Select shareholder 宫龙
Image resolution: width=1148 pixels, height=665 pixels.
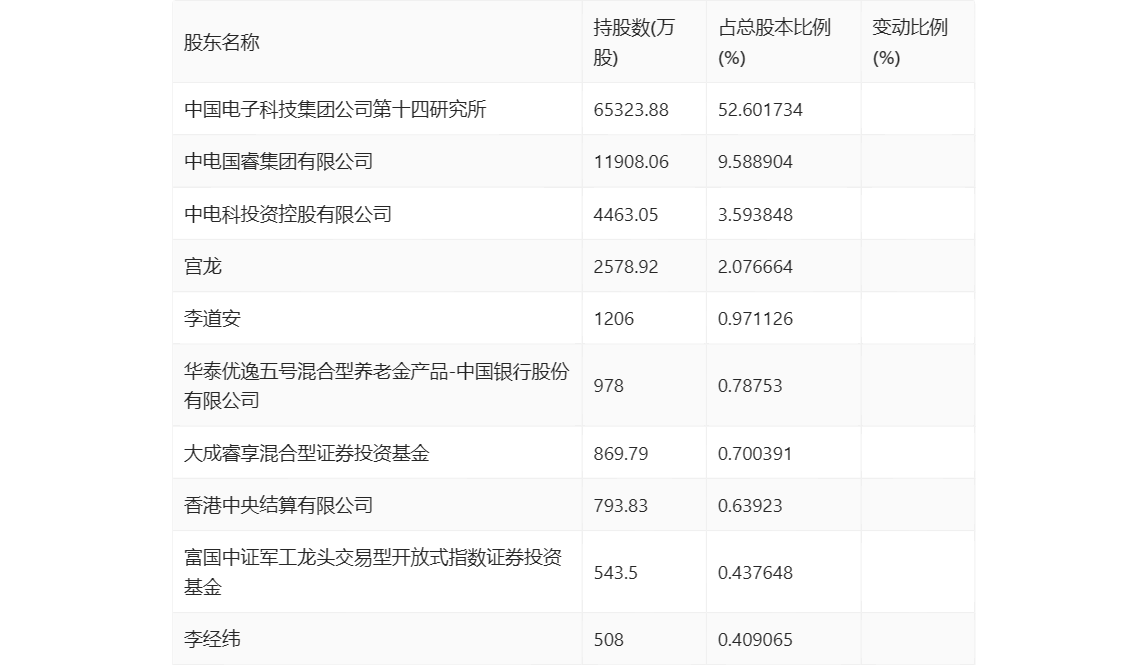click(x=203, y=266)
